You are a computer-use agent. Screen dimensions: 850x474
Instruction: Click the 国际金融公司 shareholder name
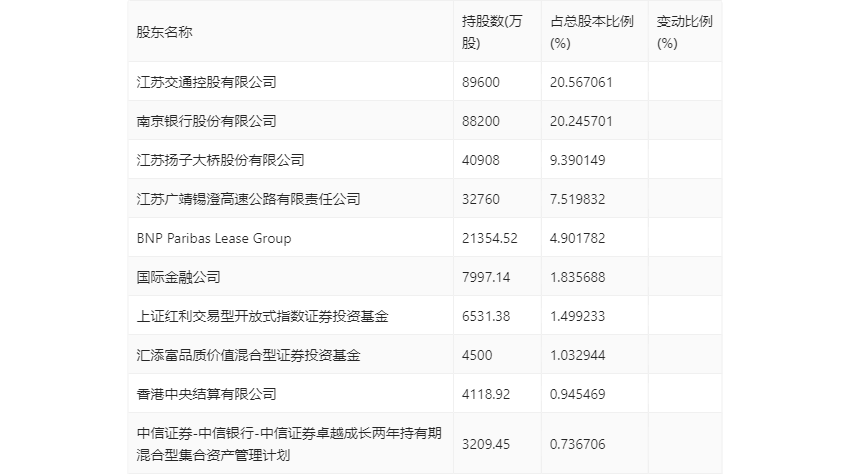[x=178, y=277]
